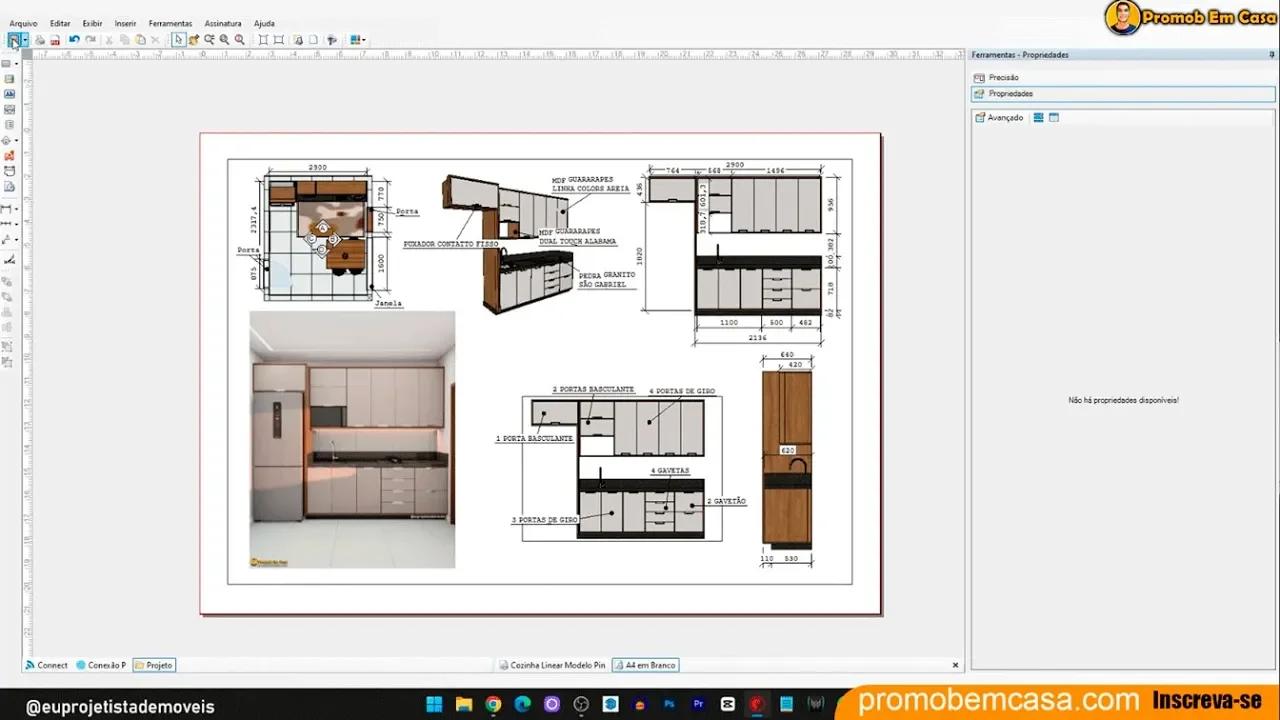Click the Print icon in the toolbar
Image resolution: width=1280 pixels, height=720 pixels.
(41, 40)
